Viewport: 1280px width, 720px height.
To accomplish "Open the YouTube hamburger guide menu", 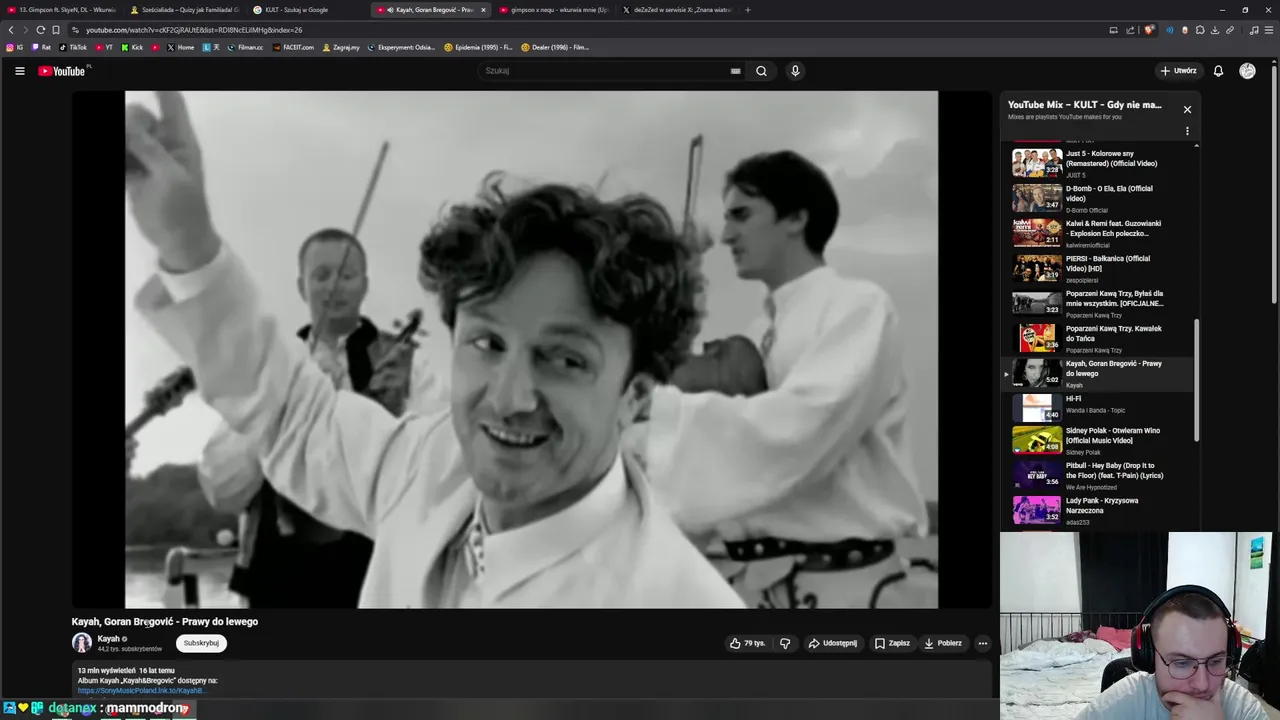I will pos(19,71).
